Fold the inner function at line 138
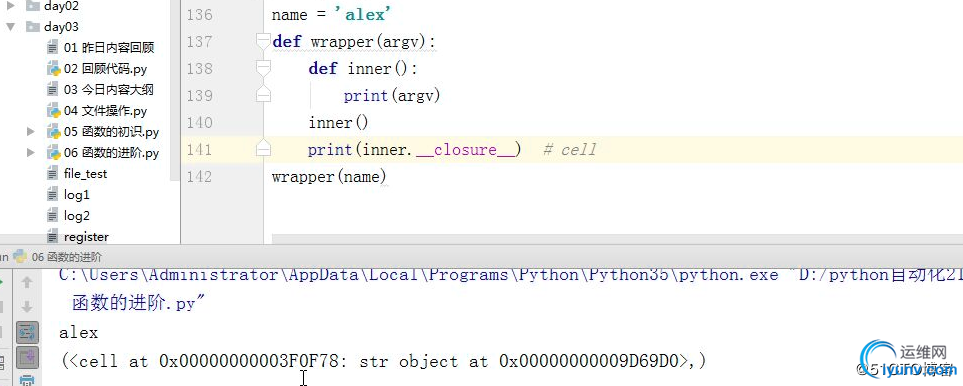 pyautogui.click(x=263, y=69)
